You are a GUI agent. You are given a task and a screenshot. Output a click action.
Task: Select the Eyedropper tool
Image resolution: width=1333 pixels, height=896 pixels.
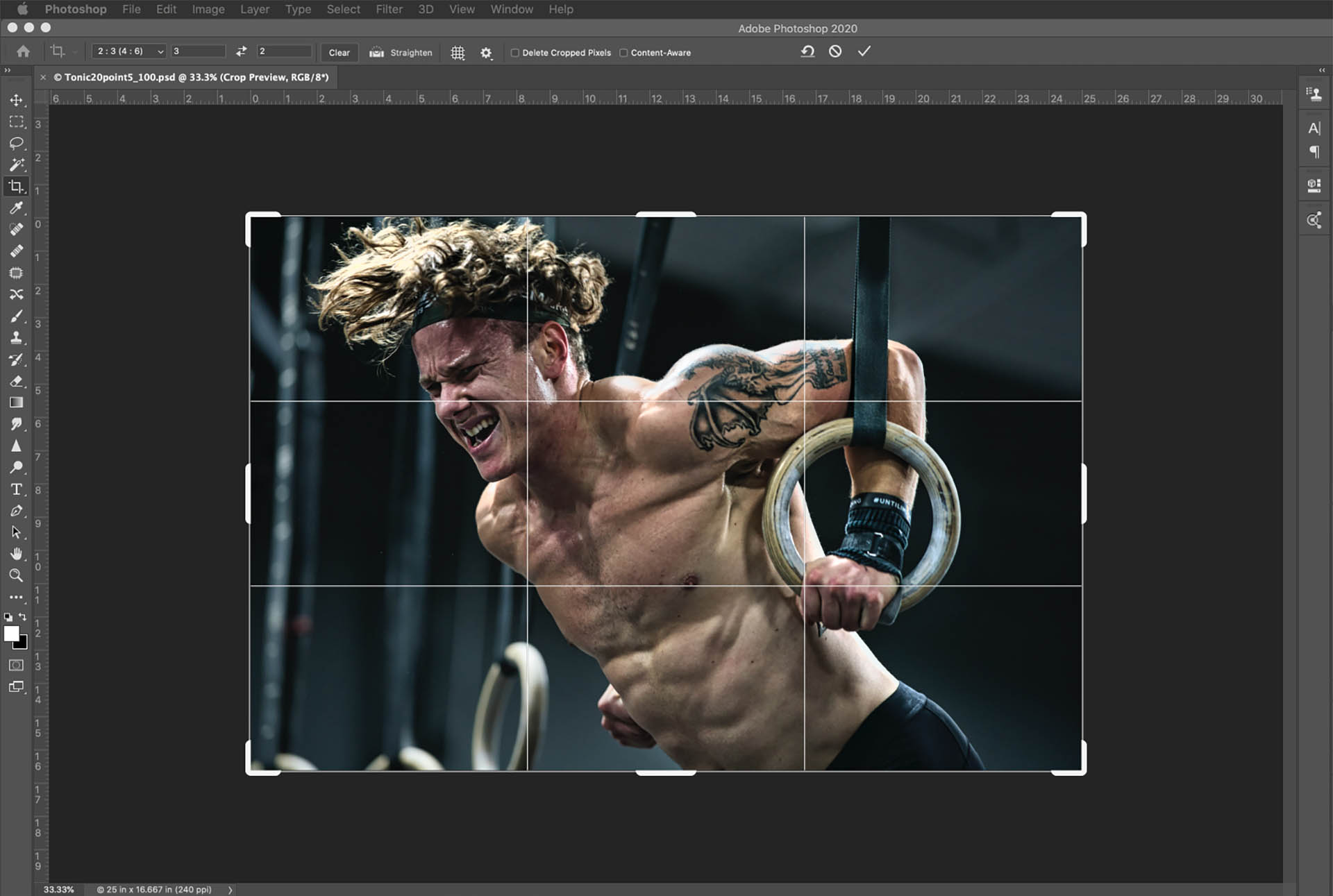[x=16, y=208]
